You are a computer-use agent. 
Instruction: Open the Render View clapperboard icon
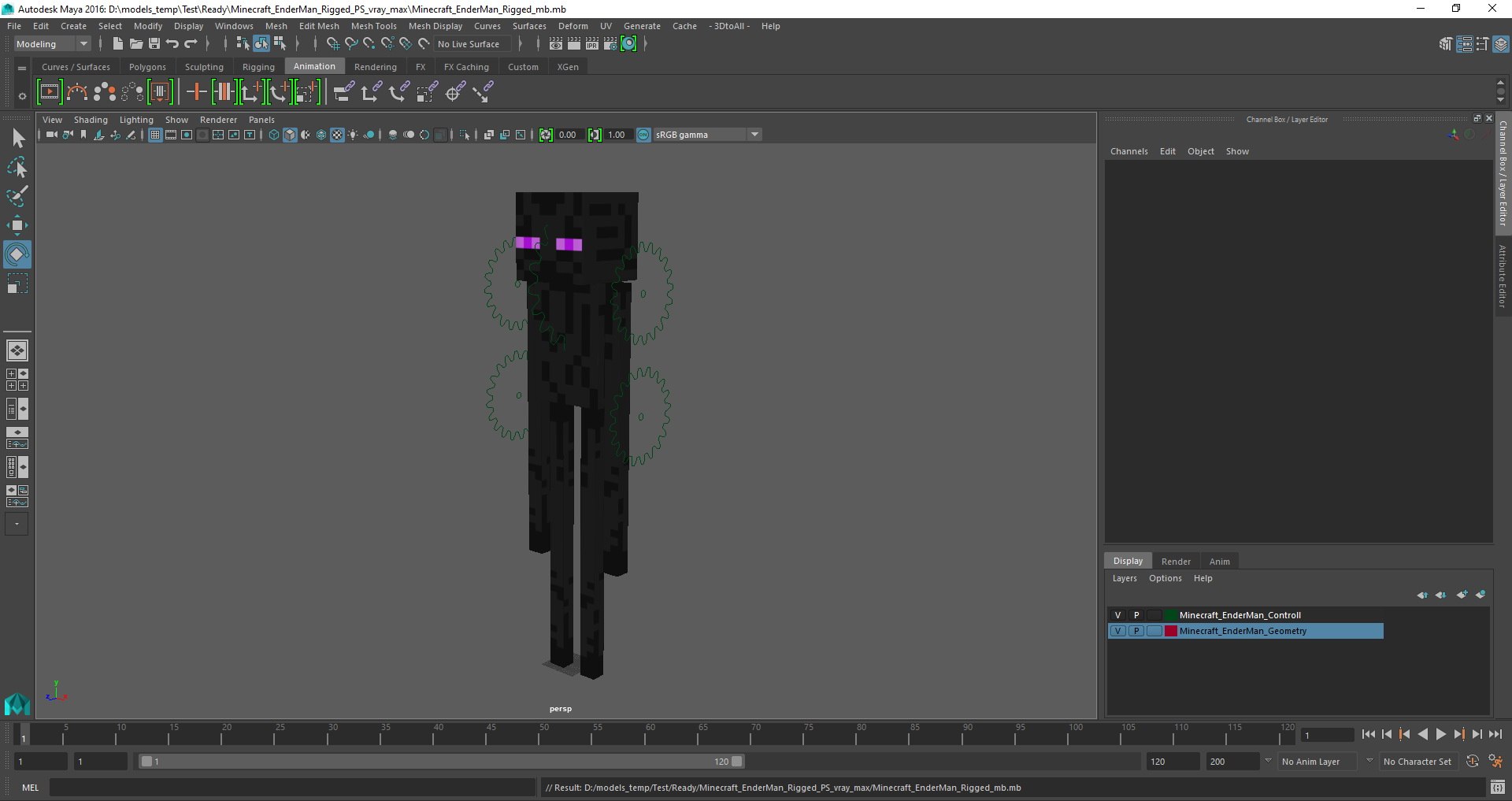tap(556, 44)
